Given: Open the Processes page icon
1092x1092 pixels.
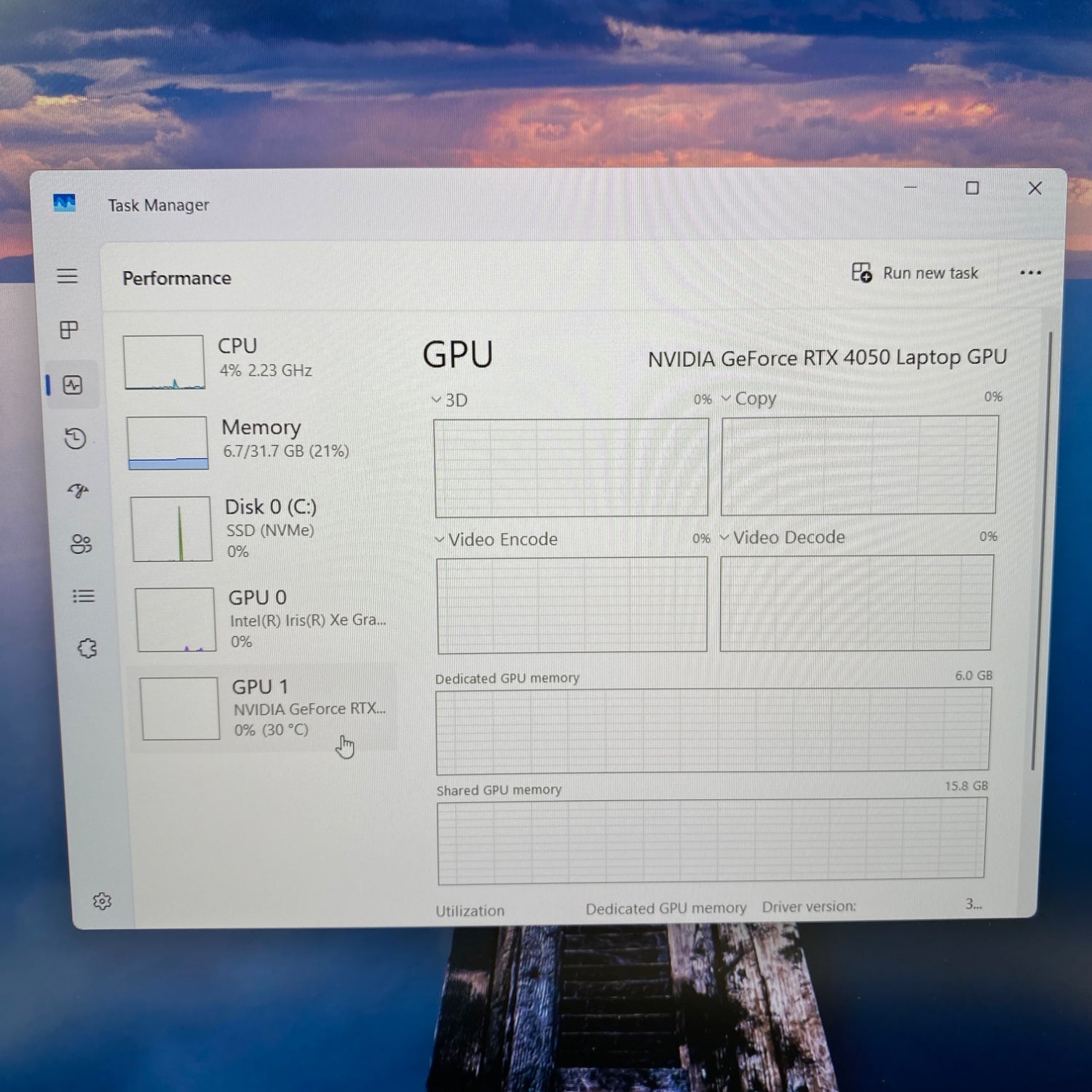Looking at the screenshot, I should click(69, 331).
